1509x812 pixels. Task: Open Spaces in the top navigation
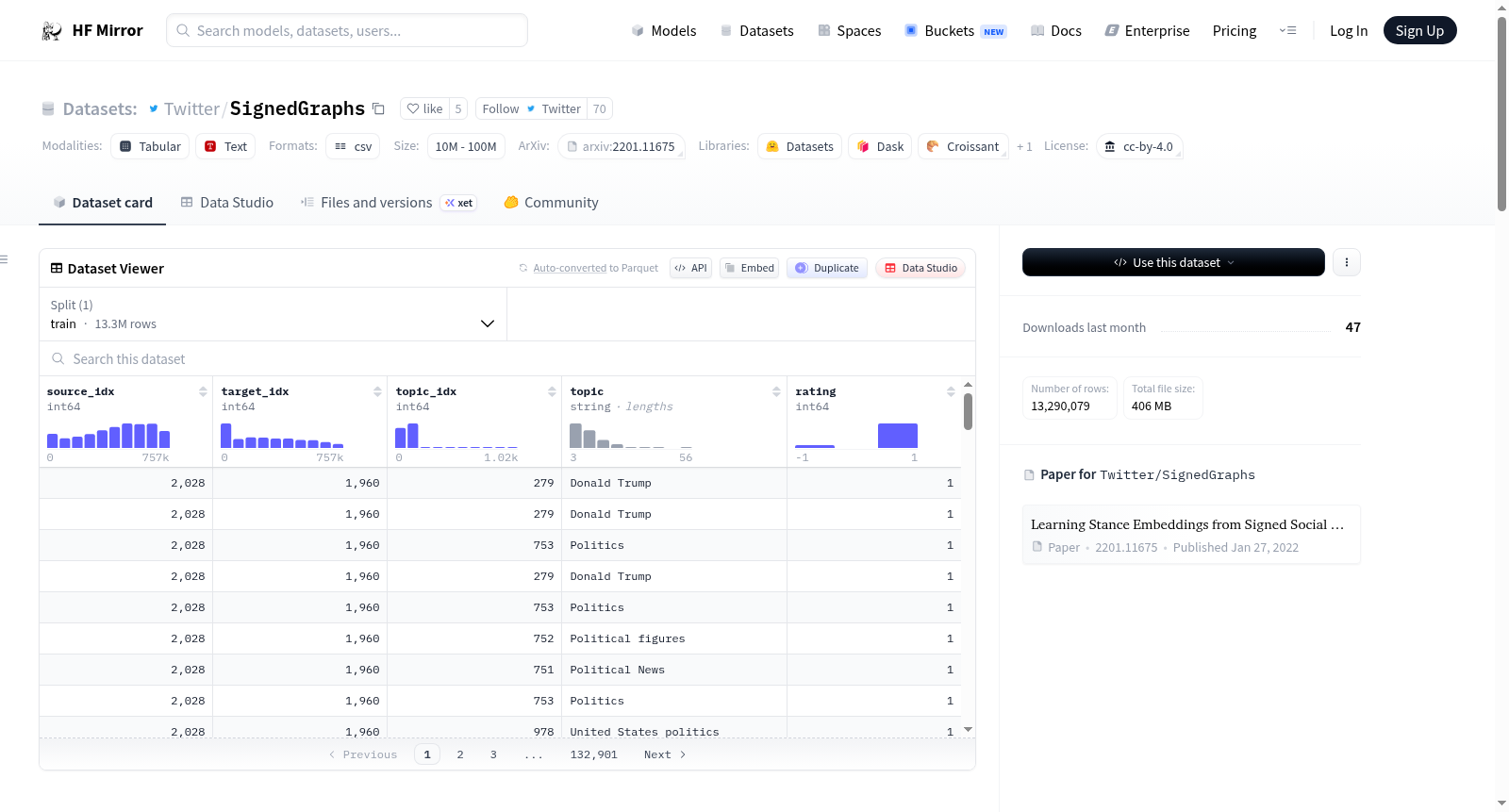(x=849, y=30)
